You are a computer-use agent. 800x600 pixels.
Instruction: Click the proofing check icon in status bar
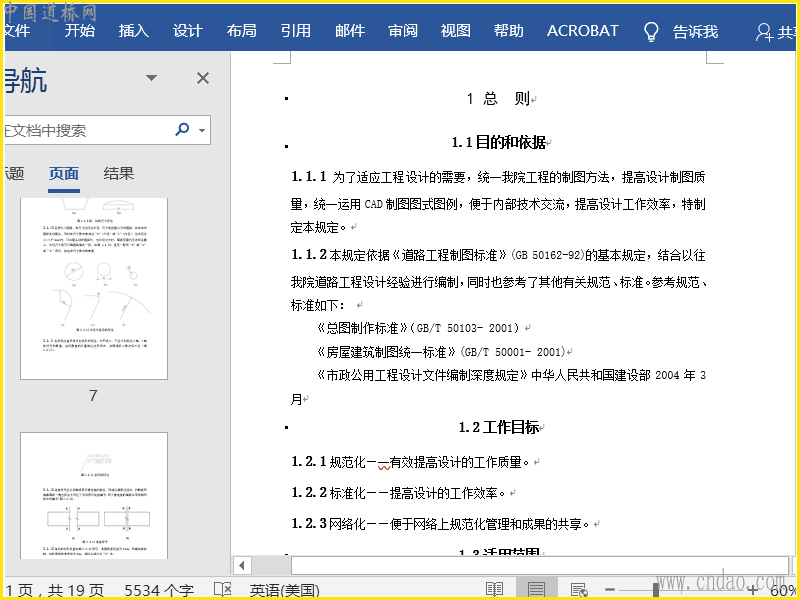223,590
